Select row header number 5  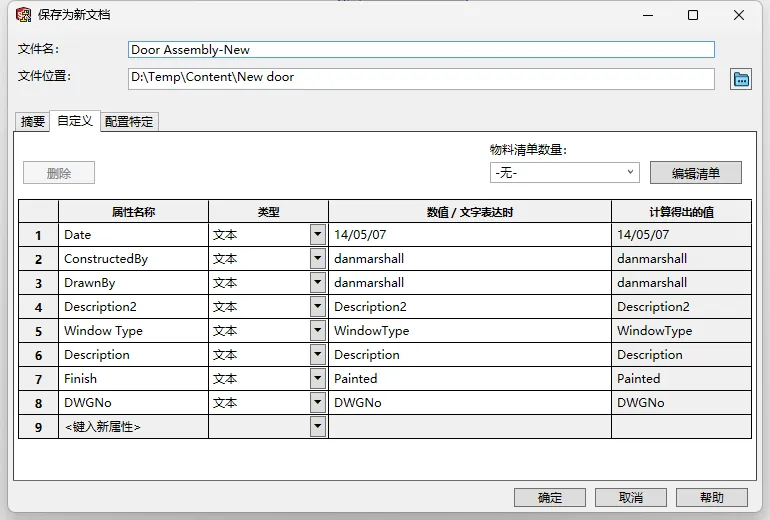click(x=38, y=330)
